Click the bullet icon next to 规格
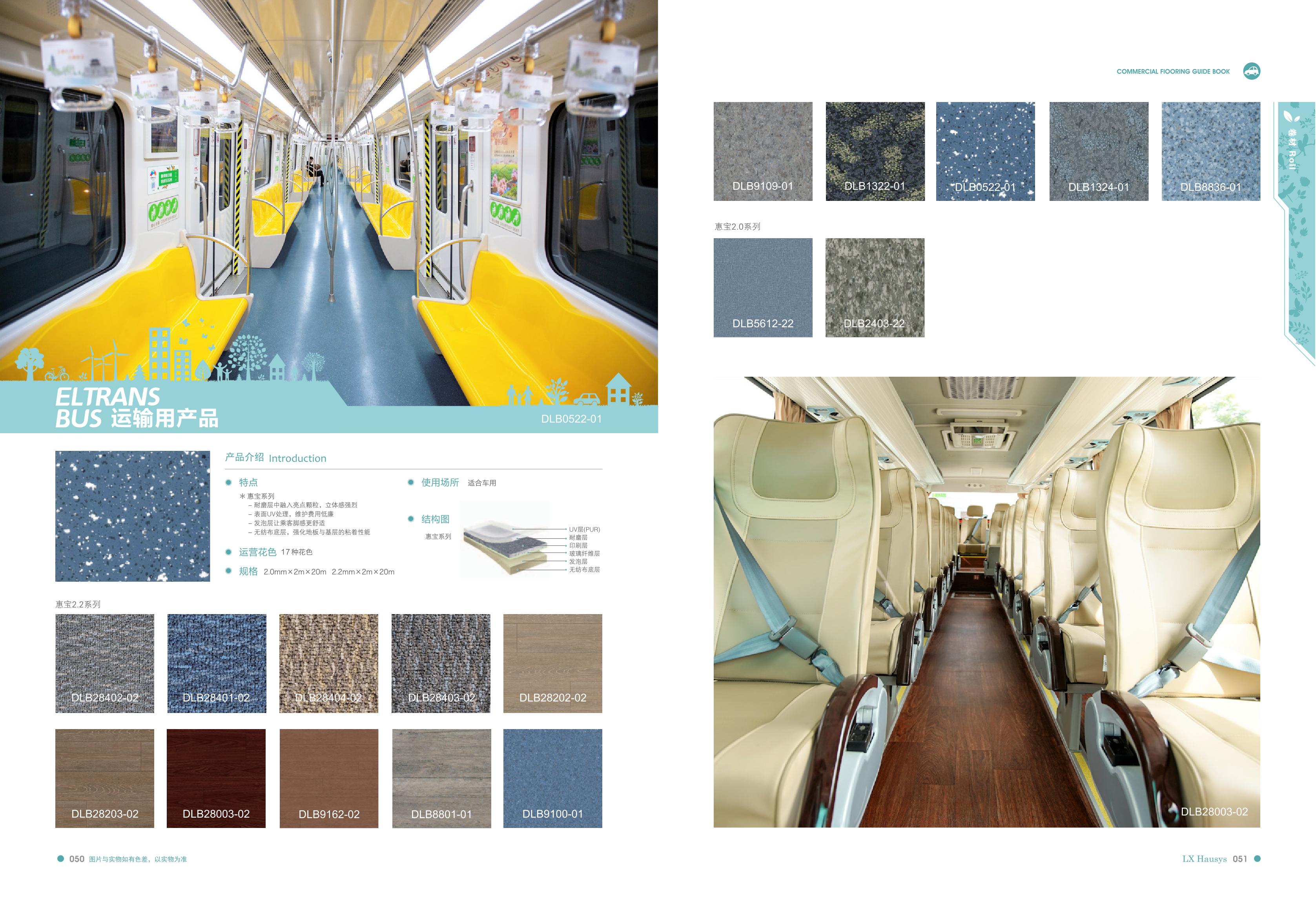The image size is (1316, 899). [x=229, y=571]
